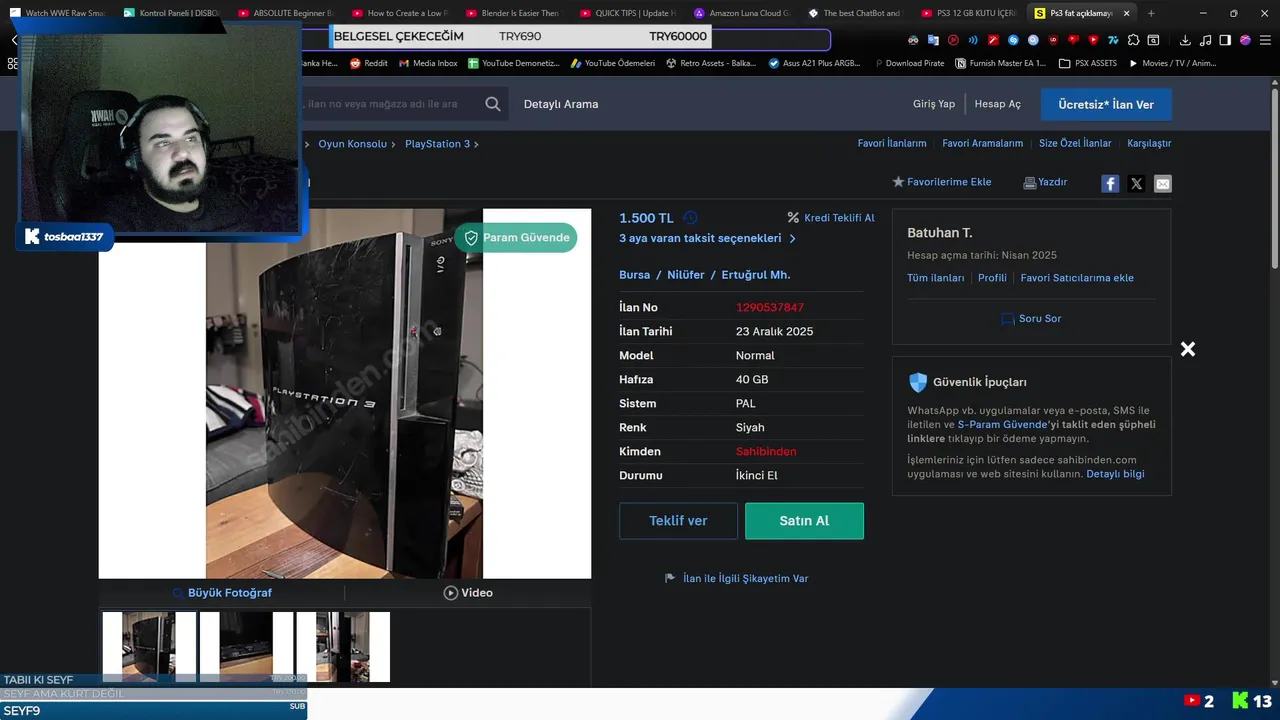Click the Detaylı bilgi link
This screenshot has width=1280, height=720.
click(x=1115, y=474)
